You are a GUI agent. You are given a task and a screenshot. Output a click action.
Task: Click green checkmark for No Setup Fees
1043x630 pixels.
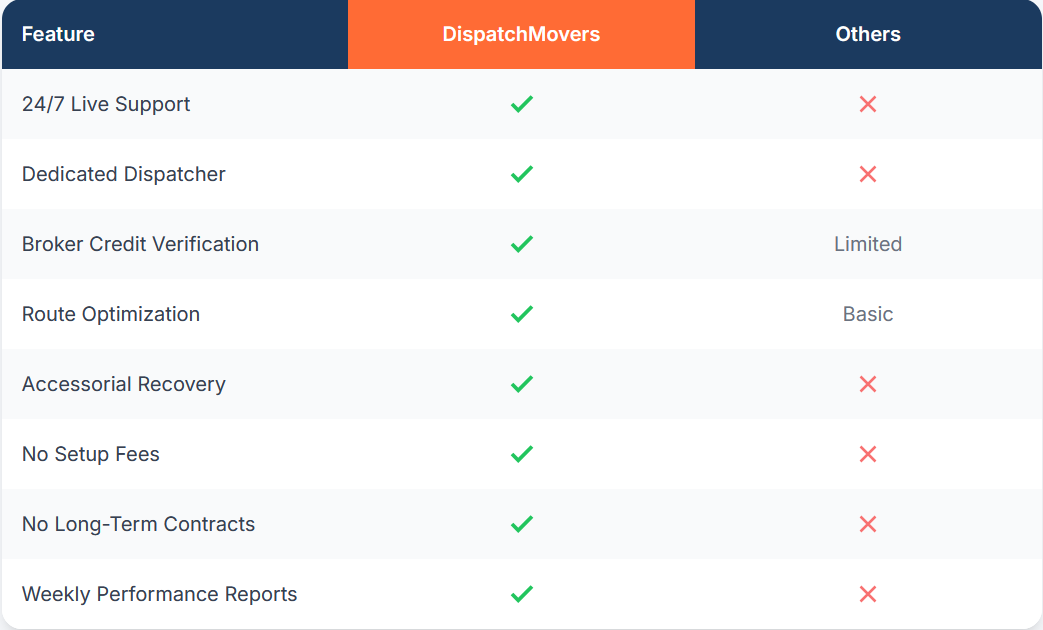coord(521,454)
